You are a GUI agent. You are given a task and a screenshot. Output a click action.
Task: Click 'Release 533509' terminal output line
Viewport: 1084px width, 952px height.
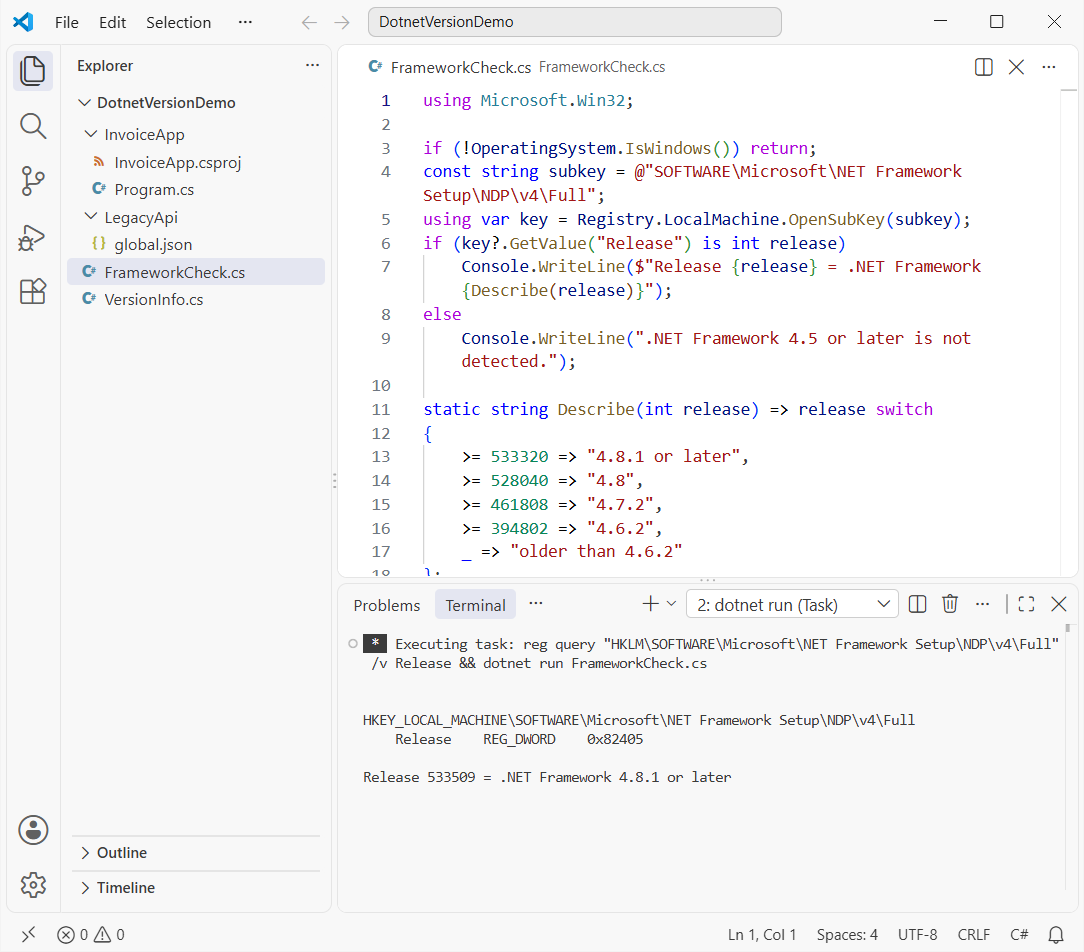click(x=547, y=777)
